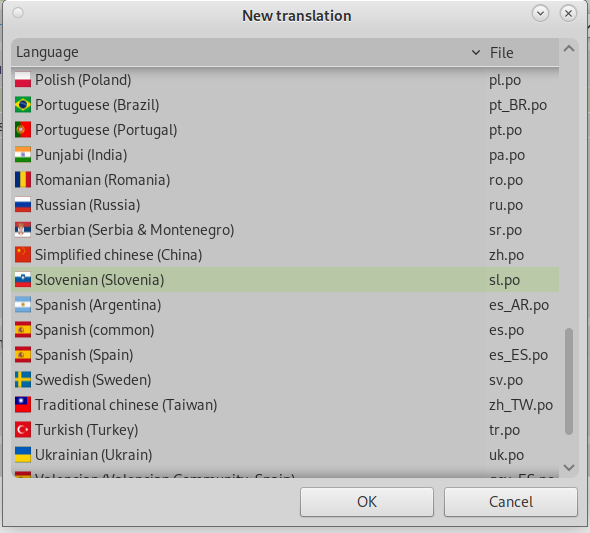This screenshot has width=590, height=533.
Task: Click the Slovenia flag icon
Action: coord(23,280)
